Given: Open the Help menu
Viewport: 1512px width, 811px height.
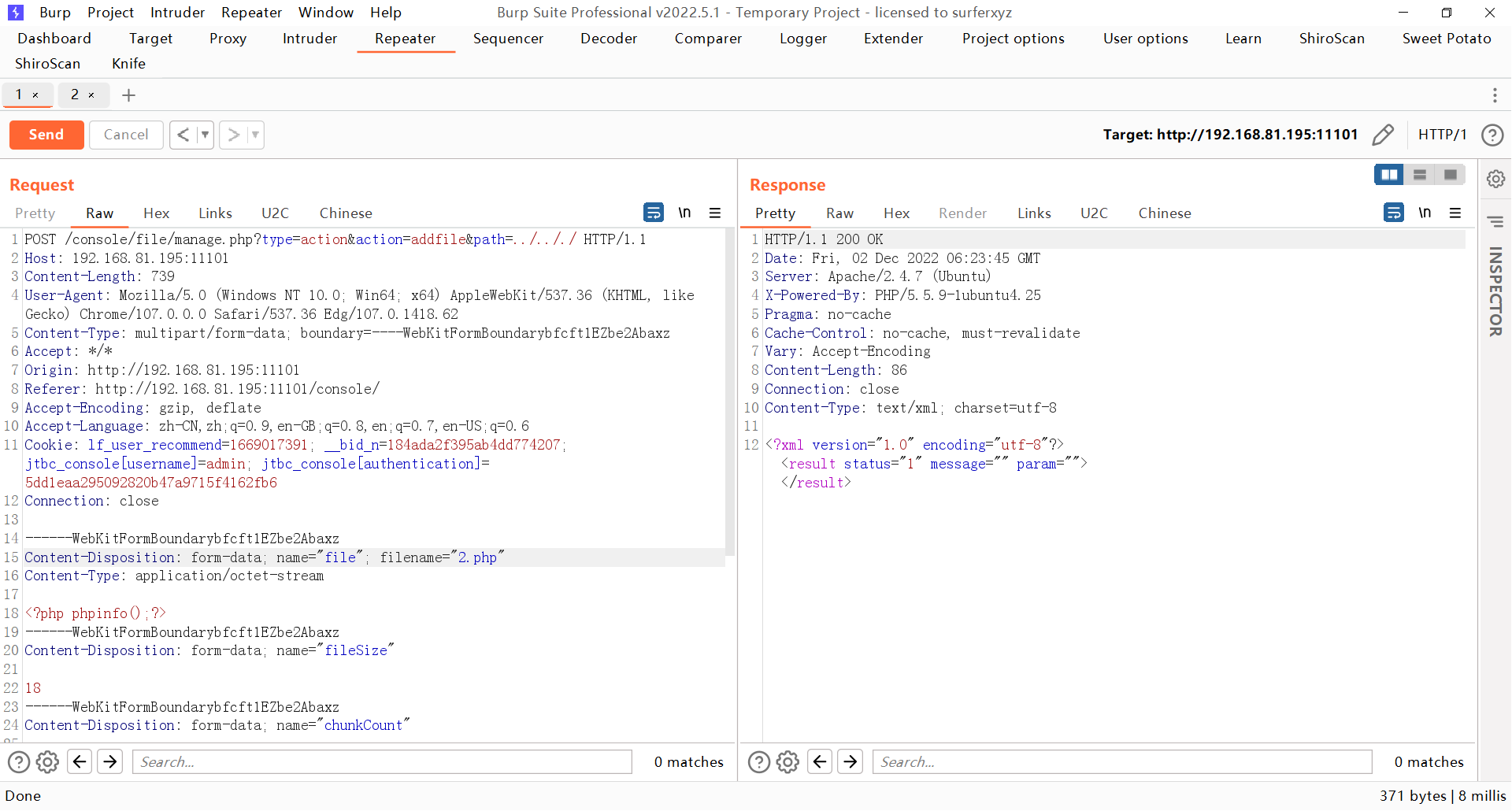Looking at the screenshot, I should [x=386, y=13].
